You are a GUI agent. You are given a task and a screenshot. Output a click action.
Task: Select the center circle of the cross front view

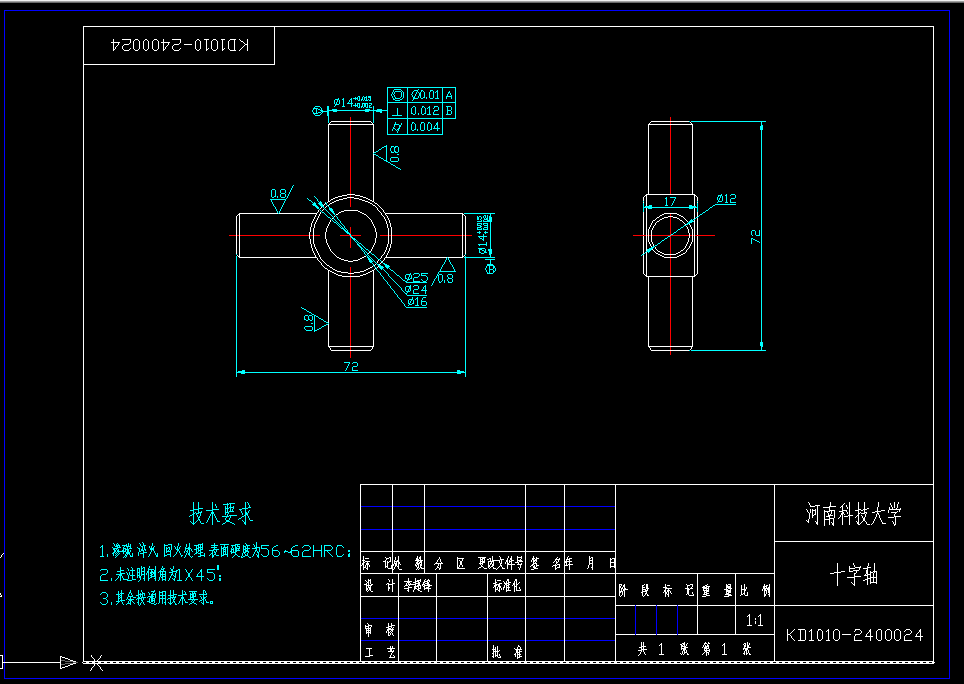(350, 235)
